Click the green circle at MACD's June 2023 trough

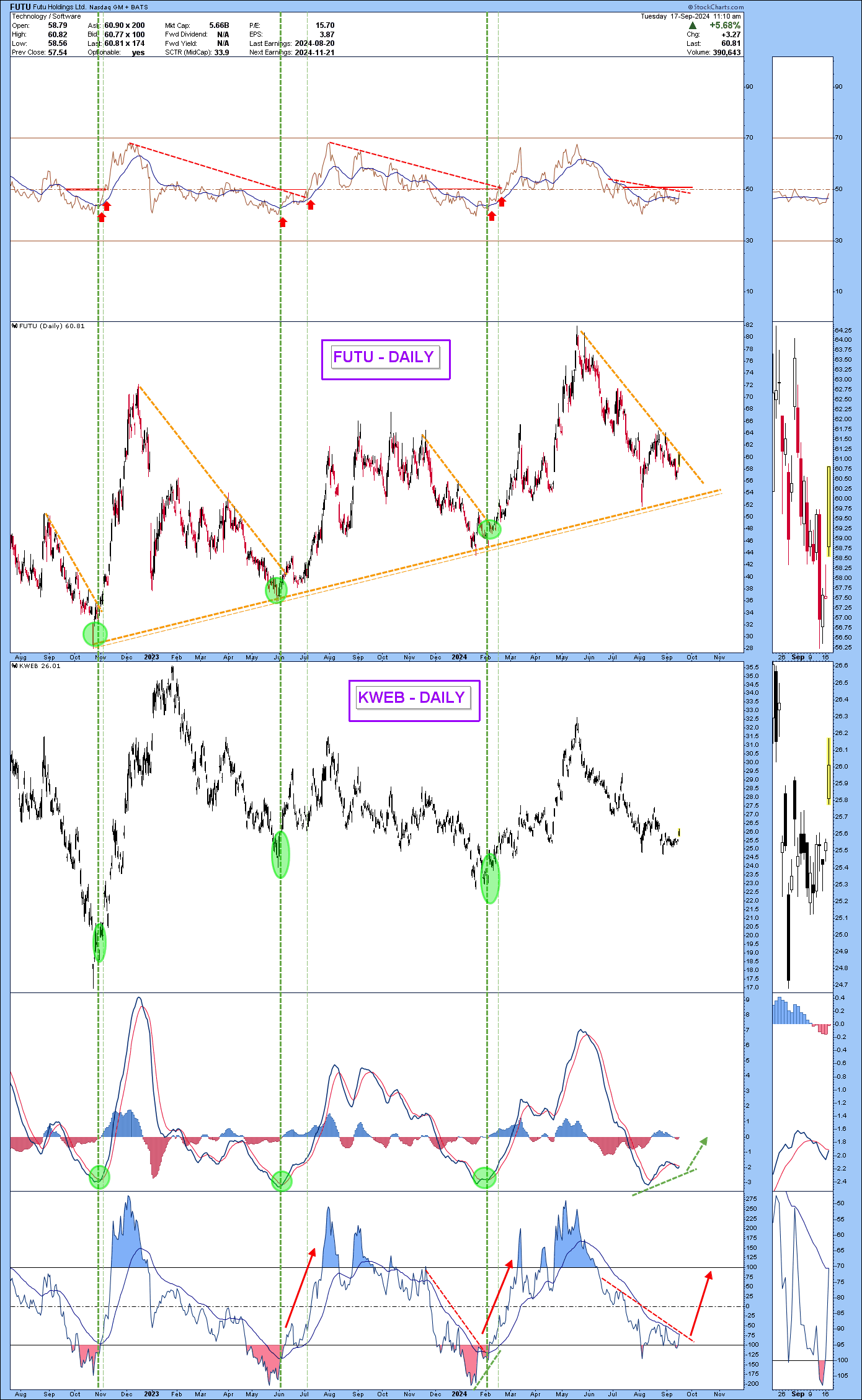click(x=282, y=1181)
